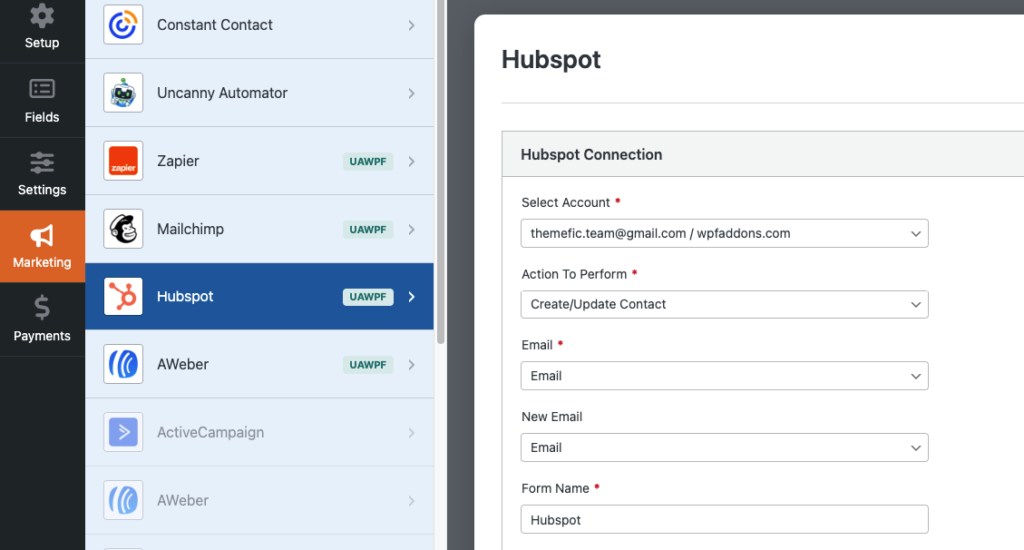The image size is (1024, 550).
Task: Click the Setup gear icon
Action: tap(42, 17)
